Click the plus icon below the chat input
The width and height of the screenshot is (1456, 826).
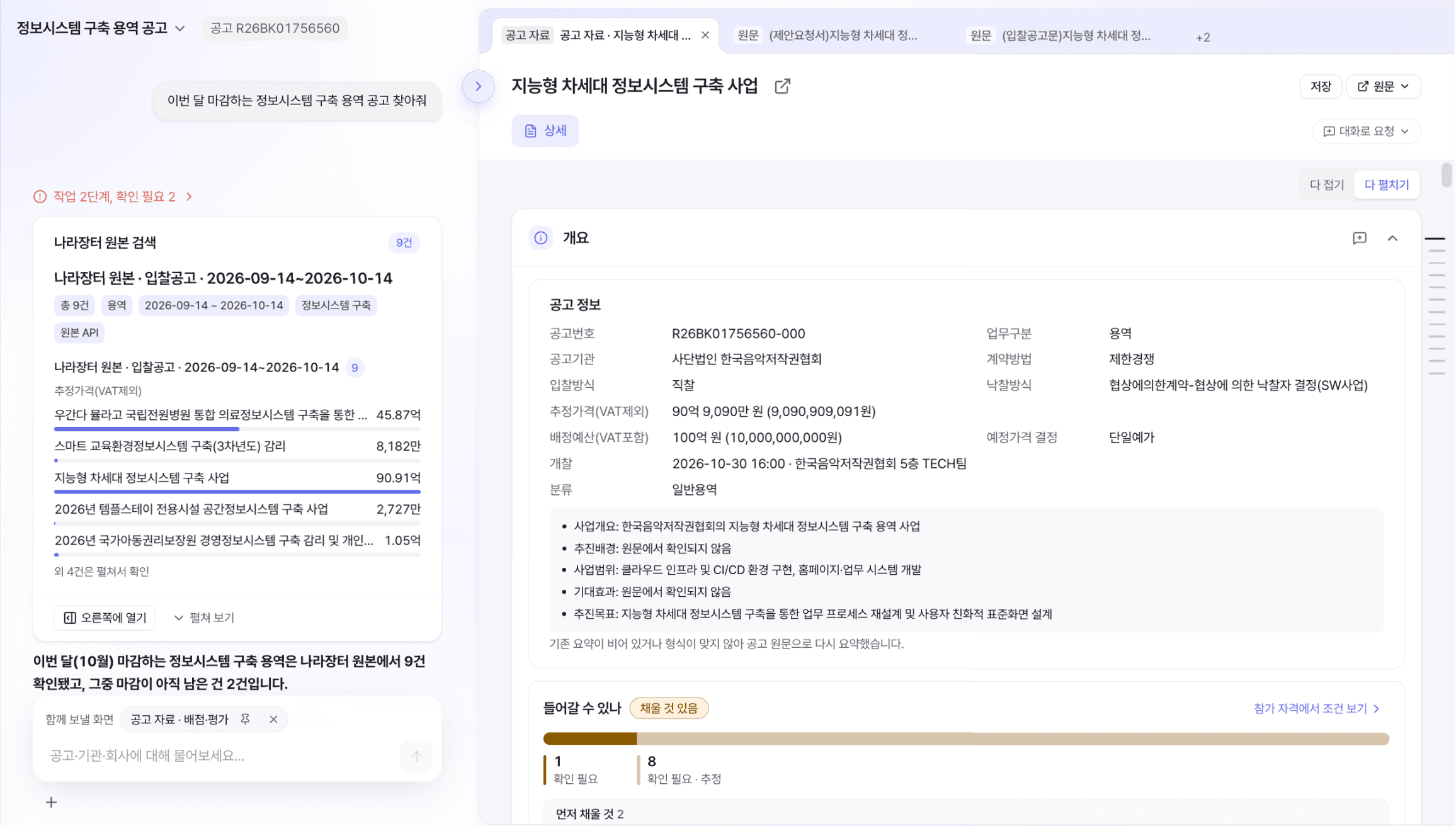point(52,802)
